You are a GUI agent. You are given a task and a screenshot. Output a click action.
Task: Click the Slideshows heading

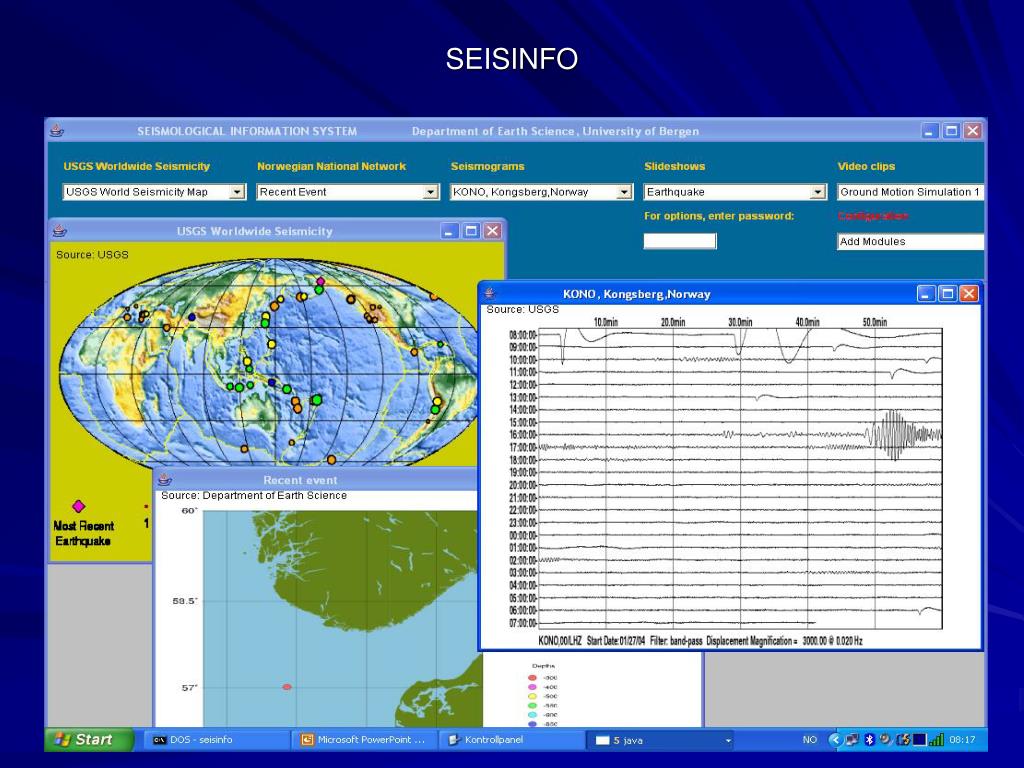tap(675, 167)
